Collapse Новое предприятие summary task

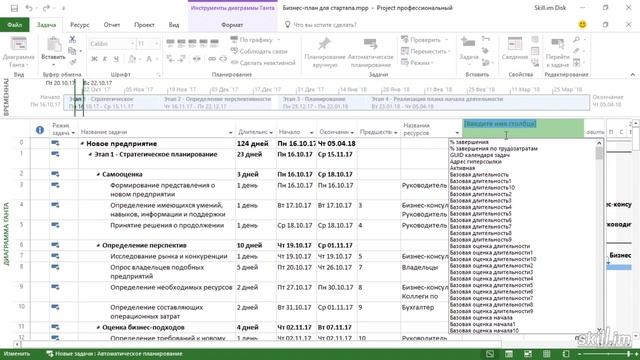pyautogui.click(x=82, y=144)
